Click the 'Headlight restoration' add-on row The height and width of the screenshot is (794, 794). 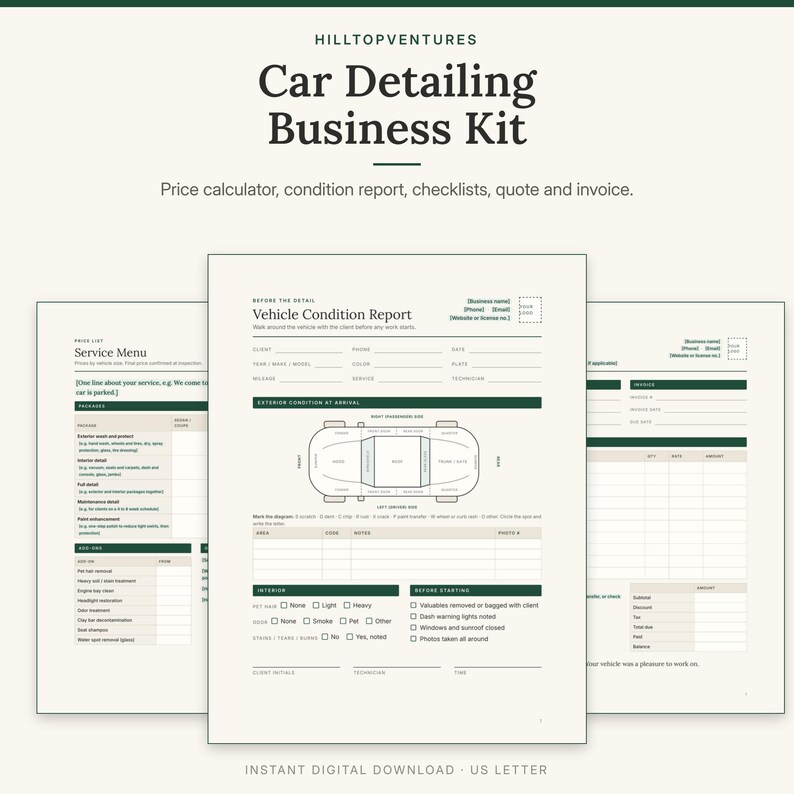click(x=133, y=601)
